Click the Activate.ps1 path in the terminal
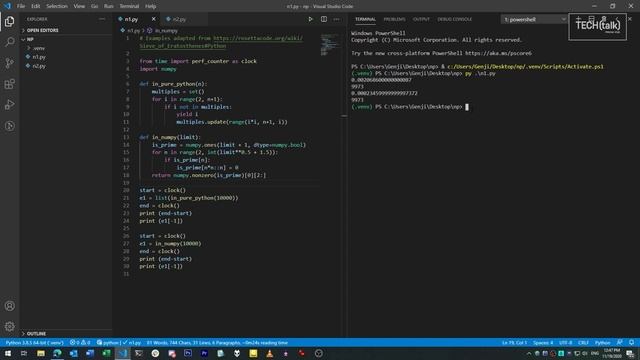The image size is (640, 360). pos(525,67)
